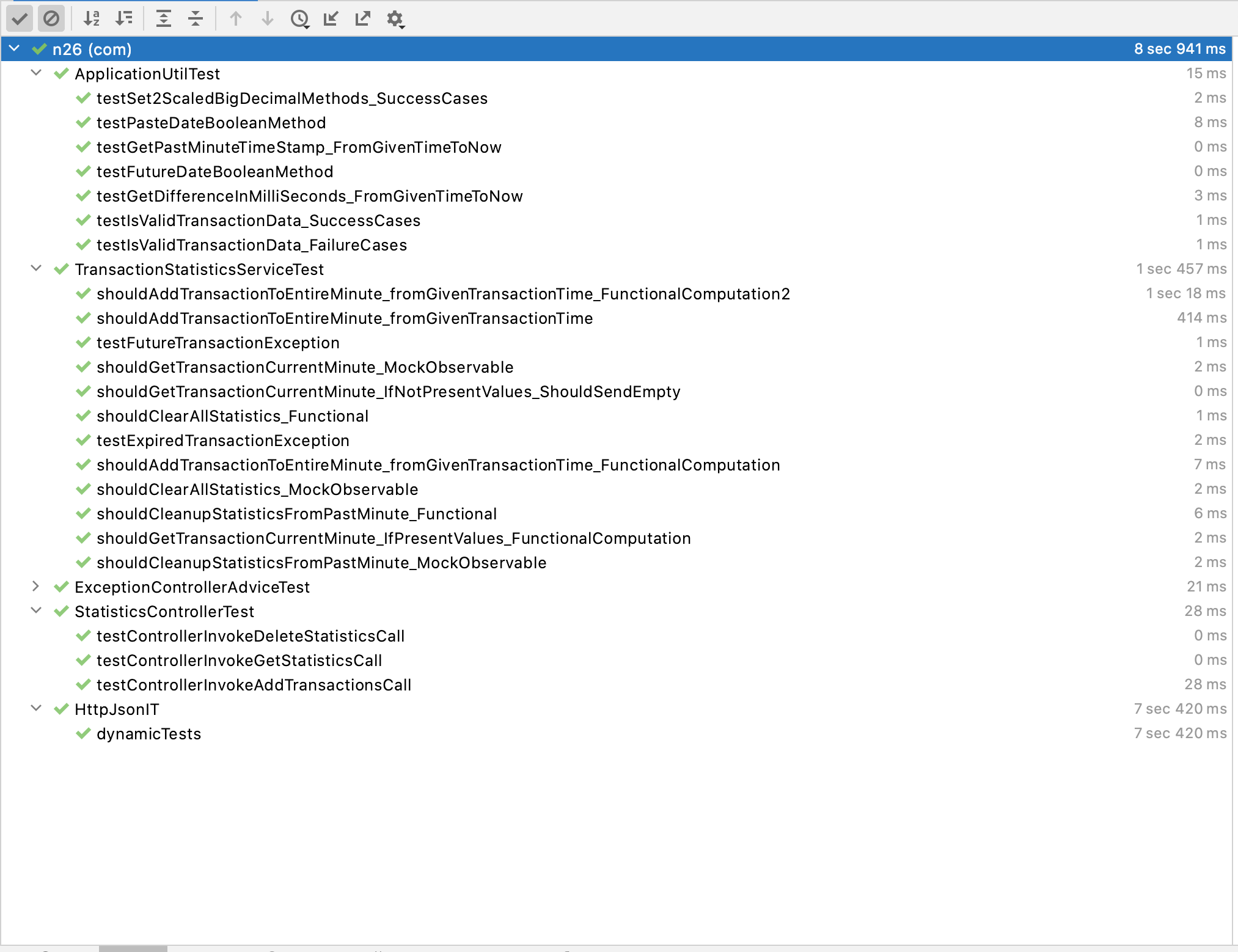The height and width of the screenshot is (952, 1238).
Task: Click the import results icon
Action: pyautogui.click(x=333, y=18)
